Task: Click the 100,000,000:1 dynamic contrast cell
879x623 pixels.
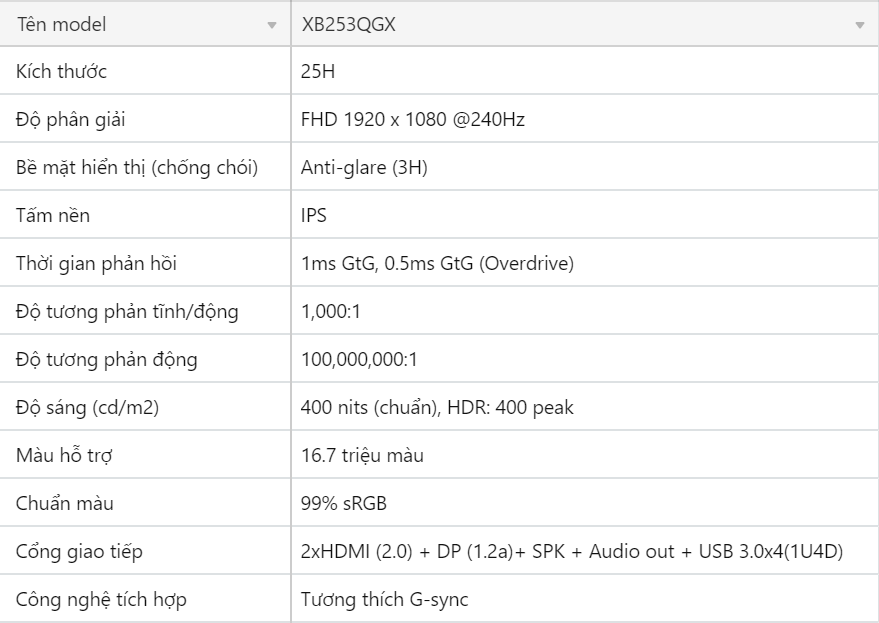Action: [x=585, y=359]
